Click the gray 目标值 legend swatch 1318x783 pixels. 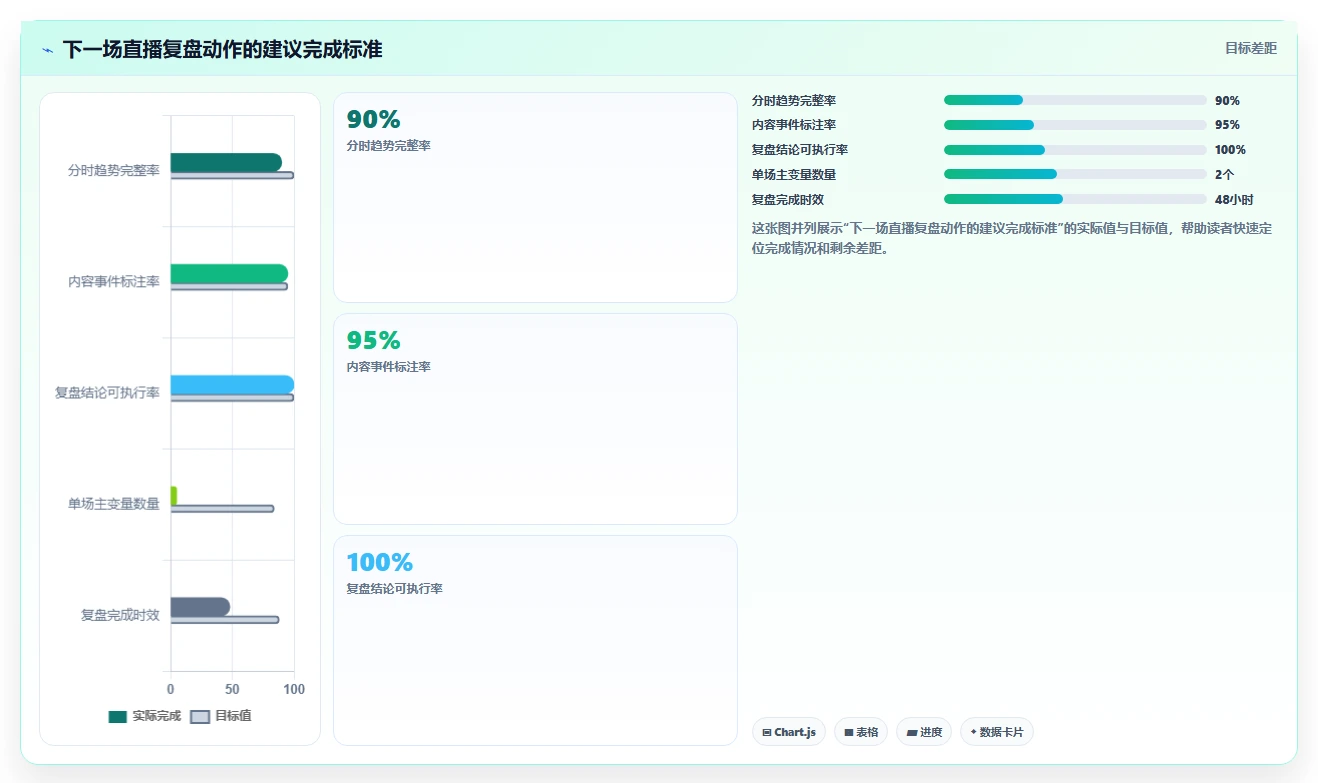pos(200,716)
